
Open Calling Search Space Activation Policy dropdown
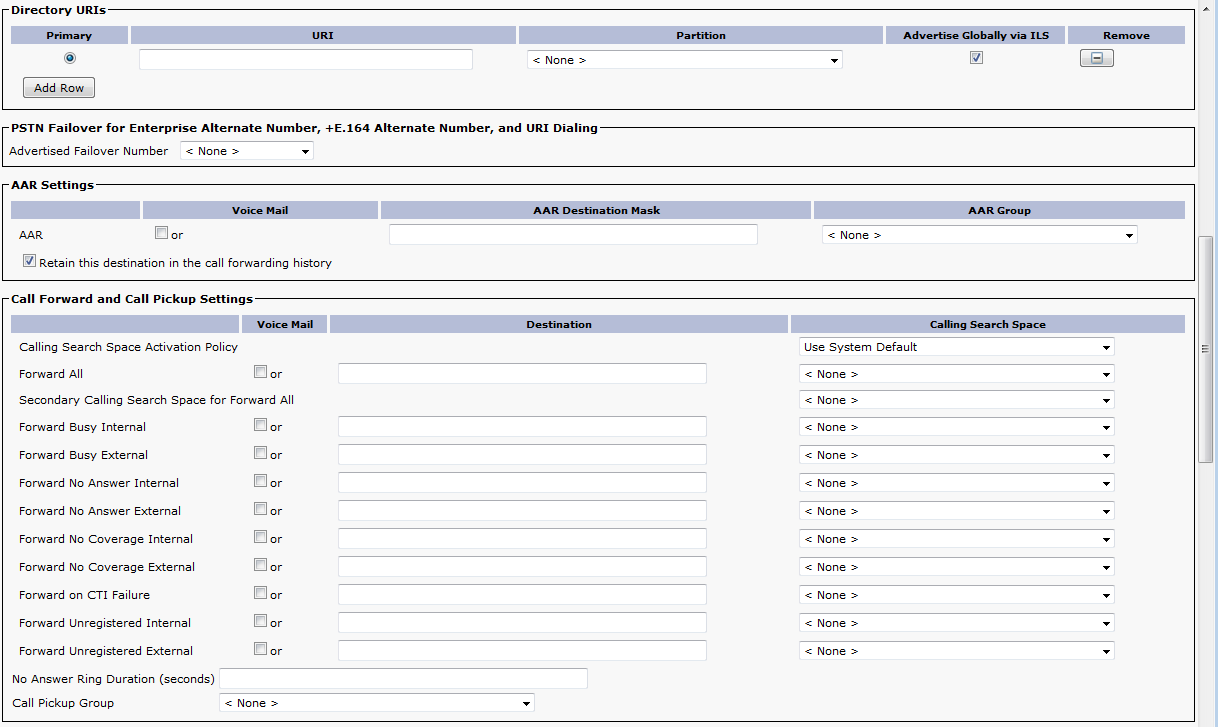click(x=957, y=347)
